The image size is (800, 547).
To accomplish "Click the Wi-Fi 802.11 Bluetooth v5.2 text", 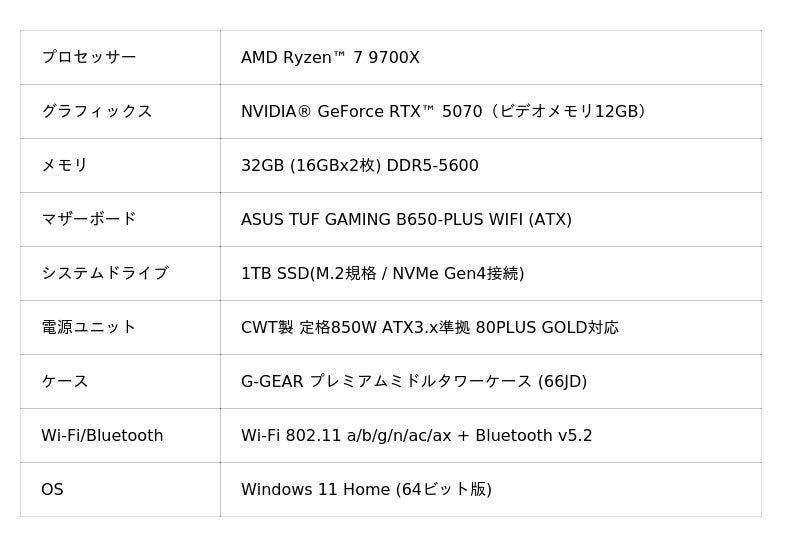I will 416,435.
